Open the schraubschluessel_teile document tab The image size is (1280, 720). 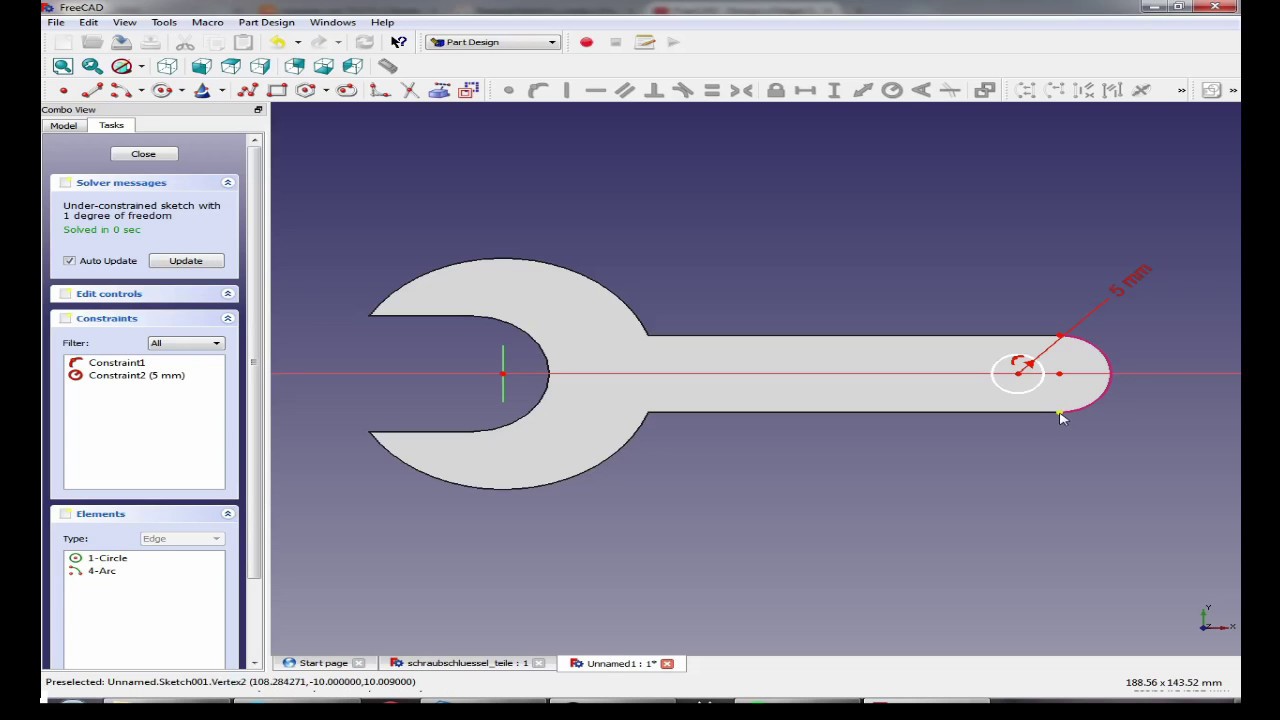(x=467, y=663)
